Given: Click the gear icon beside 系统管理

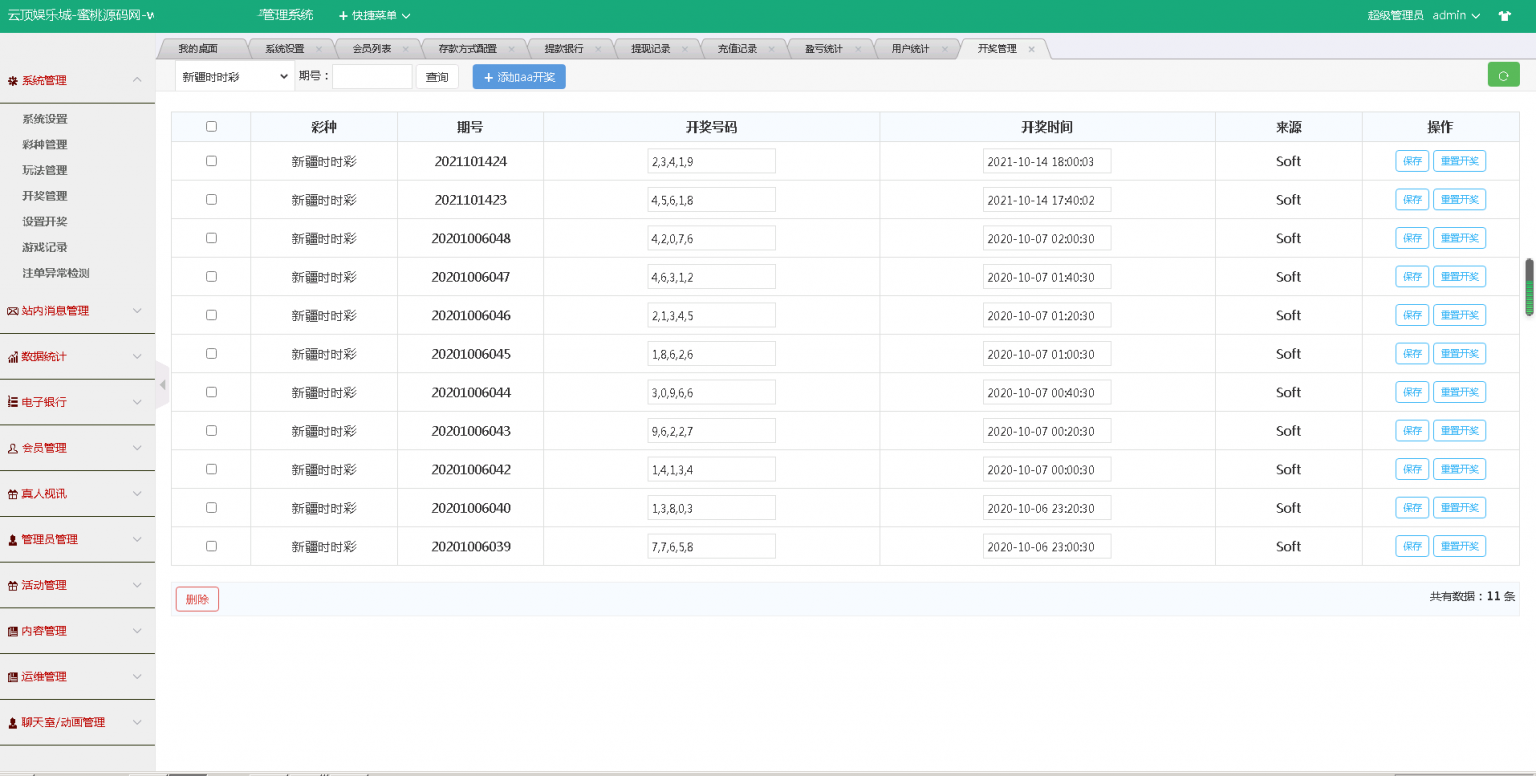Looking at the screenshot, I should 13,81.
